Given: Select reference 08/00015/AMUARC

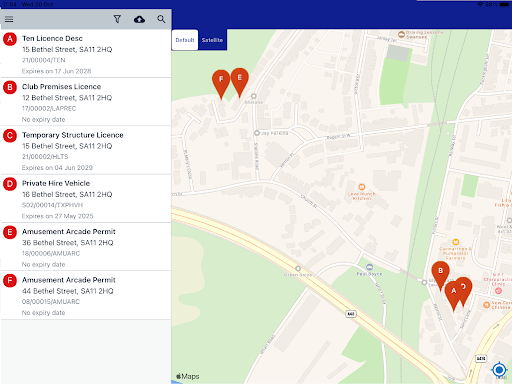Looking at the screenshot, I should coord(51,302).
